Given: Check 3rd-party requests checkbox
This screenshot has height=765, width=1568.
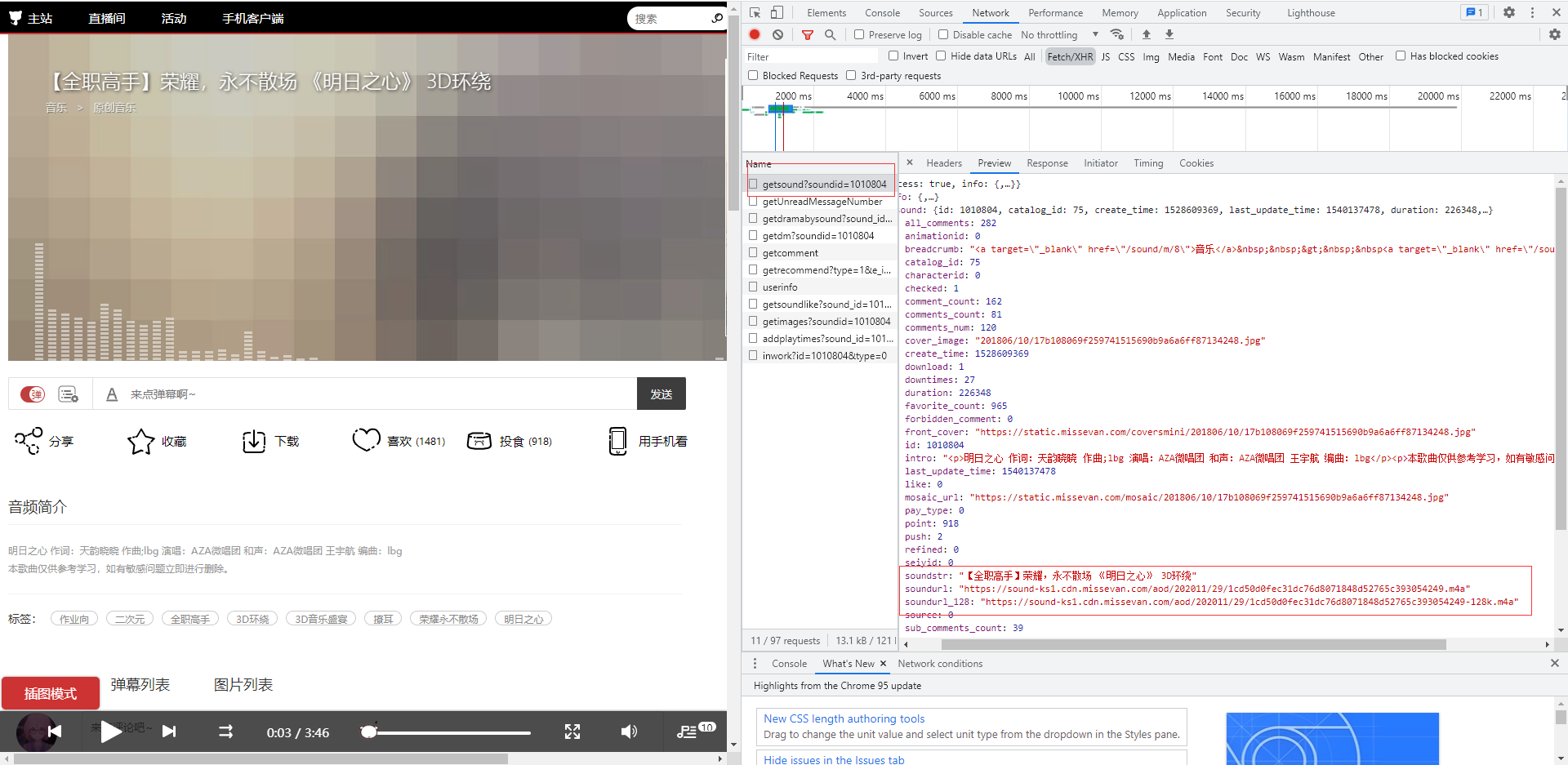Looking at the screenshot, I should tap(851, 75).
